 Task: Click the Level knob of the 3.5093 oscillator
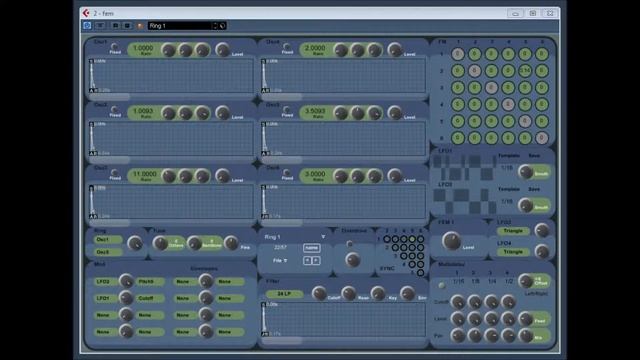click(395, 113)
